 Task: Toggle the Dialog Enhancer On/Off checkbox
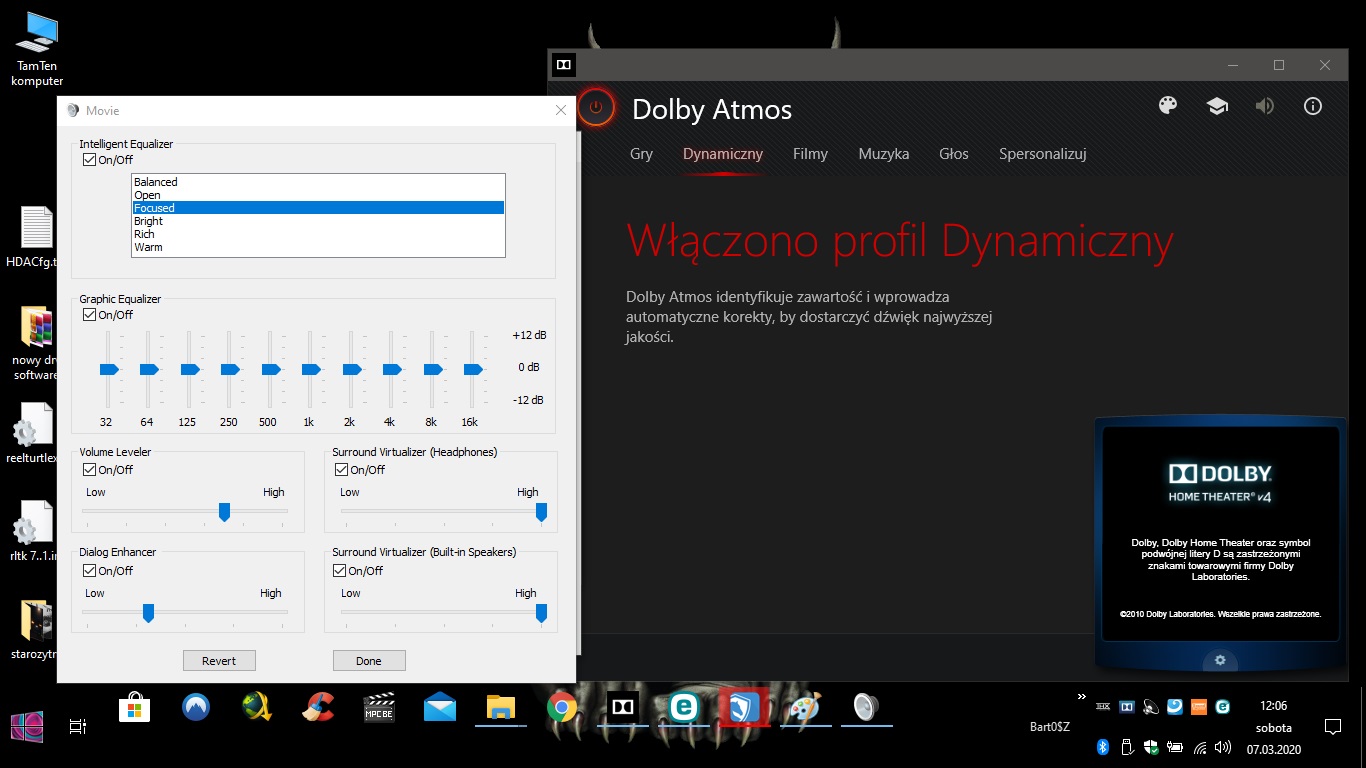[90, 571]
